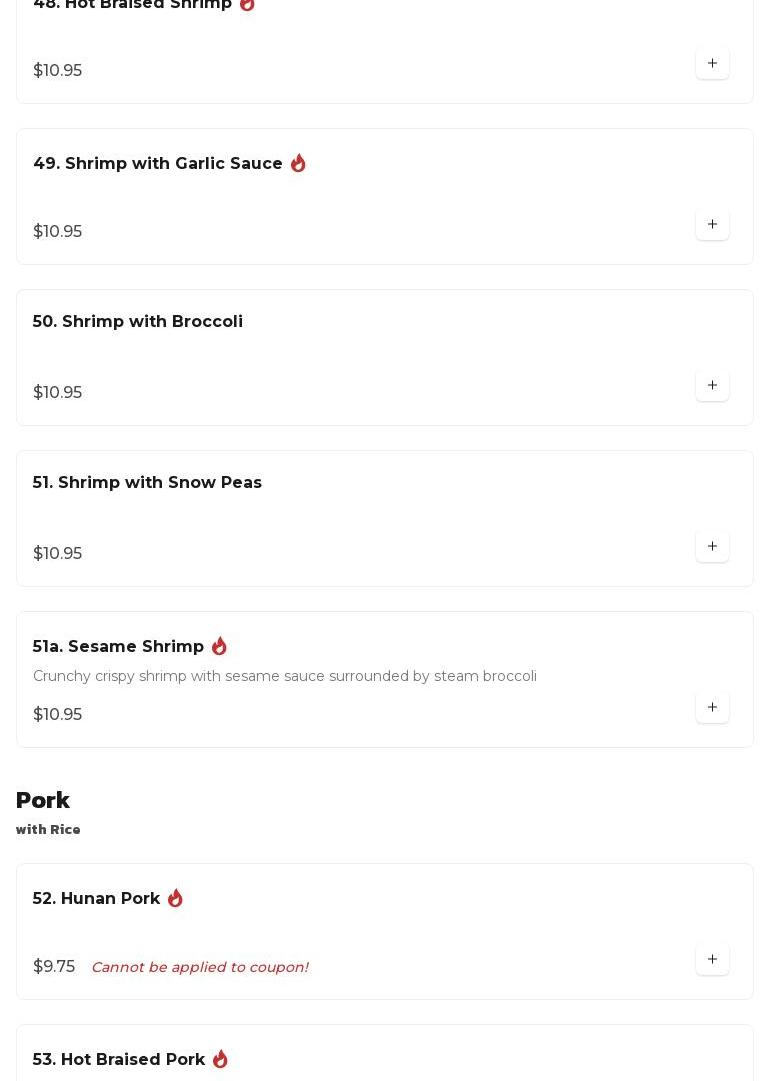Viewport: 770px width, 1081px height.
Task: Click plus button for Shrimp with Broccoli
Action: pyautogui.click(x=712, y=385)
